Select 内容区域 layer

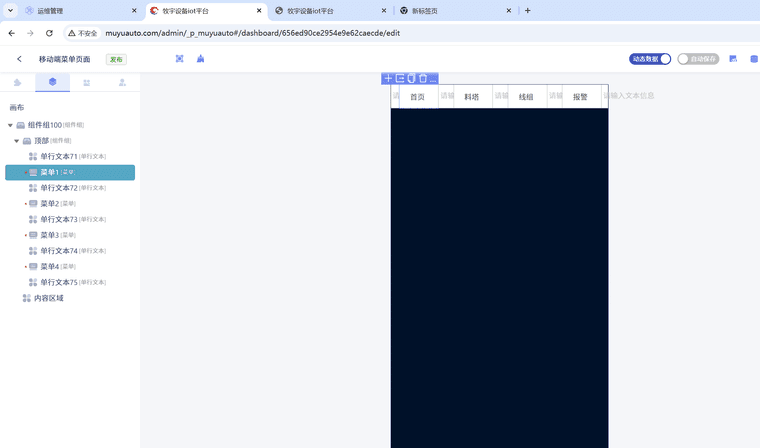(x=48, y=298)
